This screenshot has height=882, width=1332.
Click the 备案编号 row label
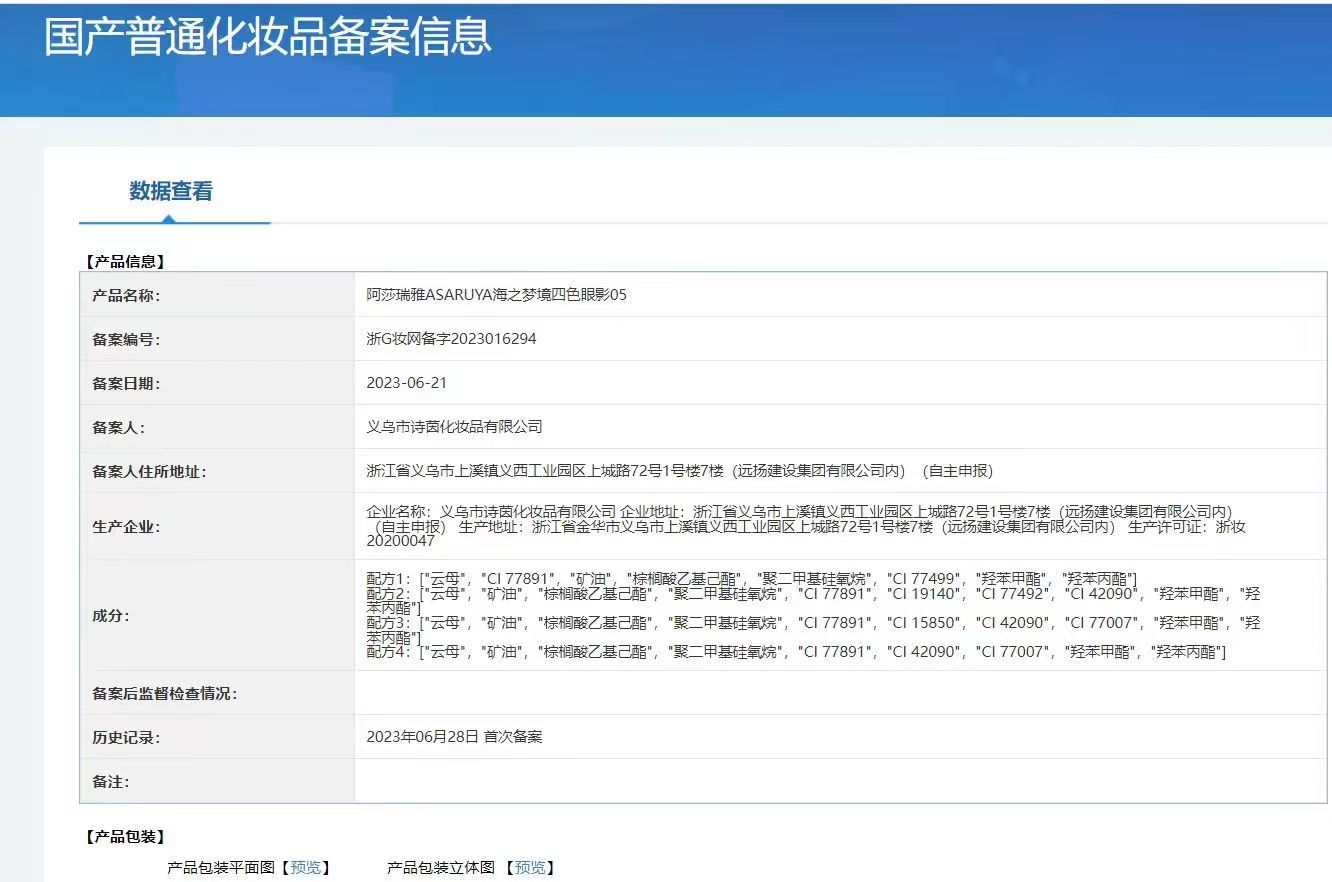tap(126, 340)
